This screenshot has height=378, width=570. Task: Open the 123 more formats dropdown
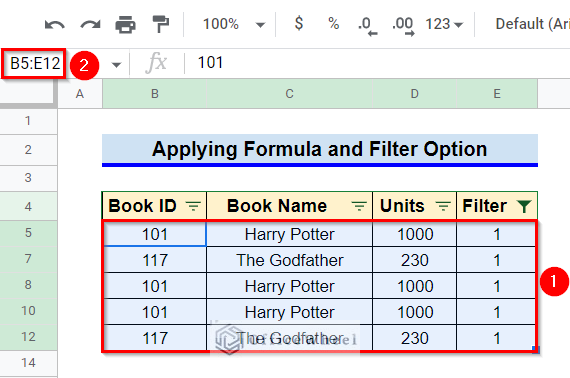444,24
